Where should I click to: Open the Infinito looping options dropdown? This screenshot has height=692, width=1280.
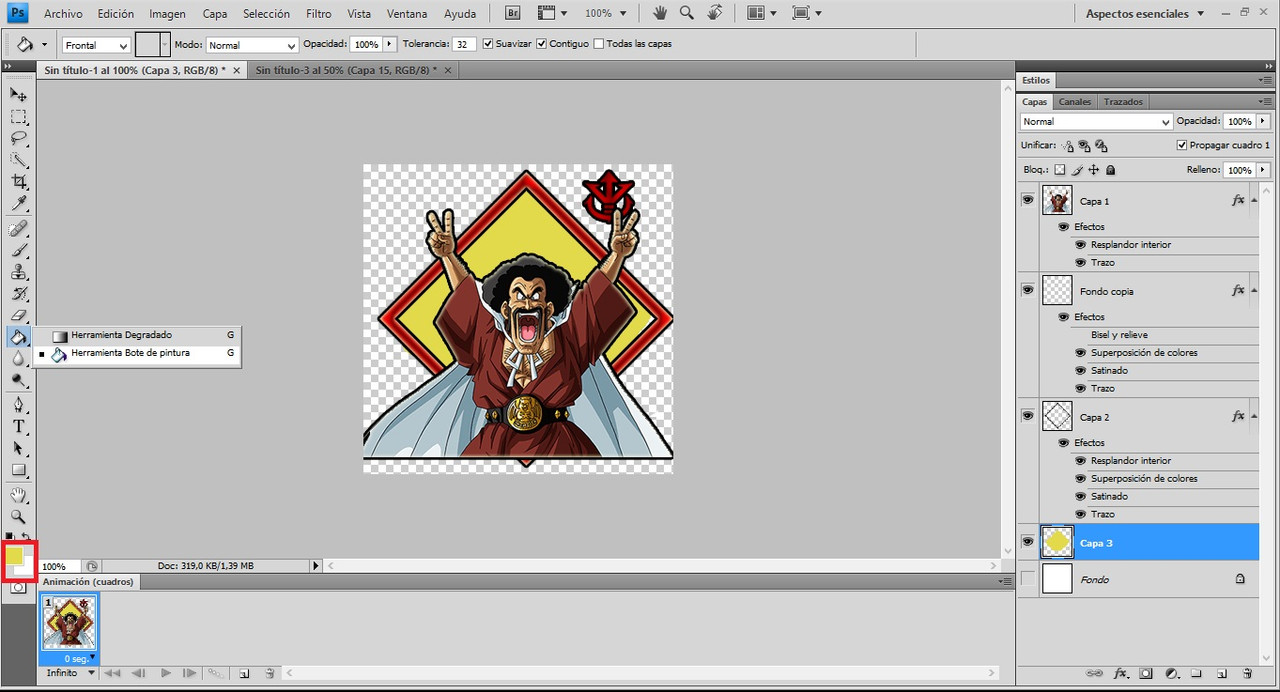(69, 673)
